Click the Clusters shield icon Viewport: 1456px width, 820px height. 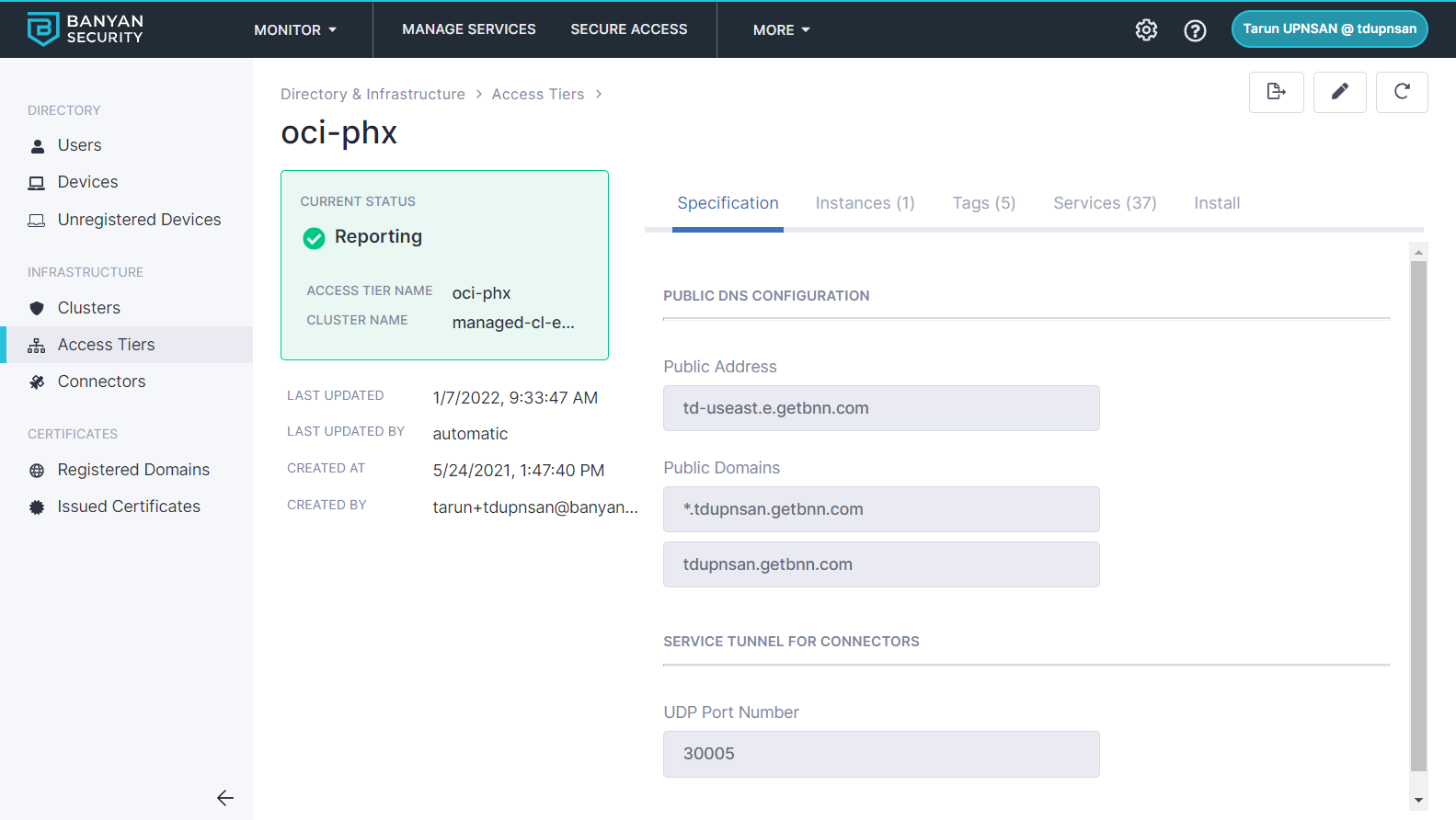pyautogui.click(x=37, y=308)
